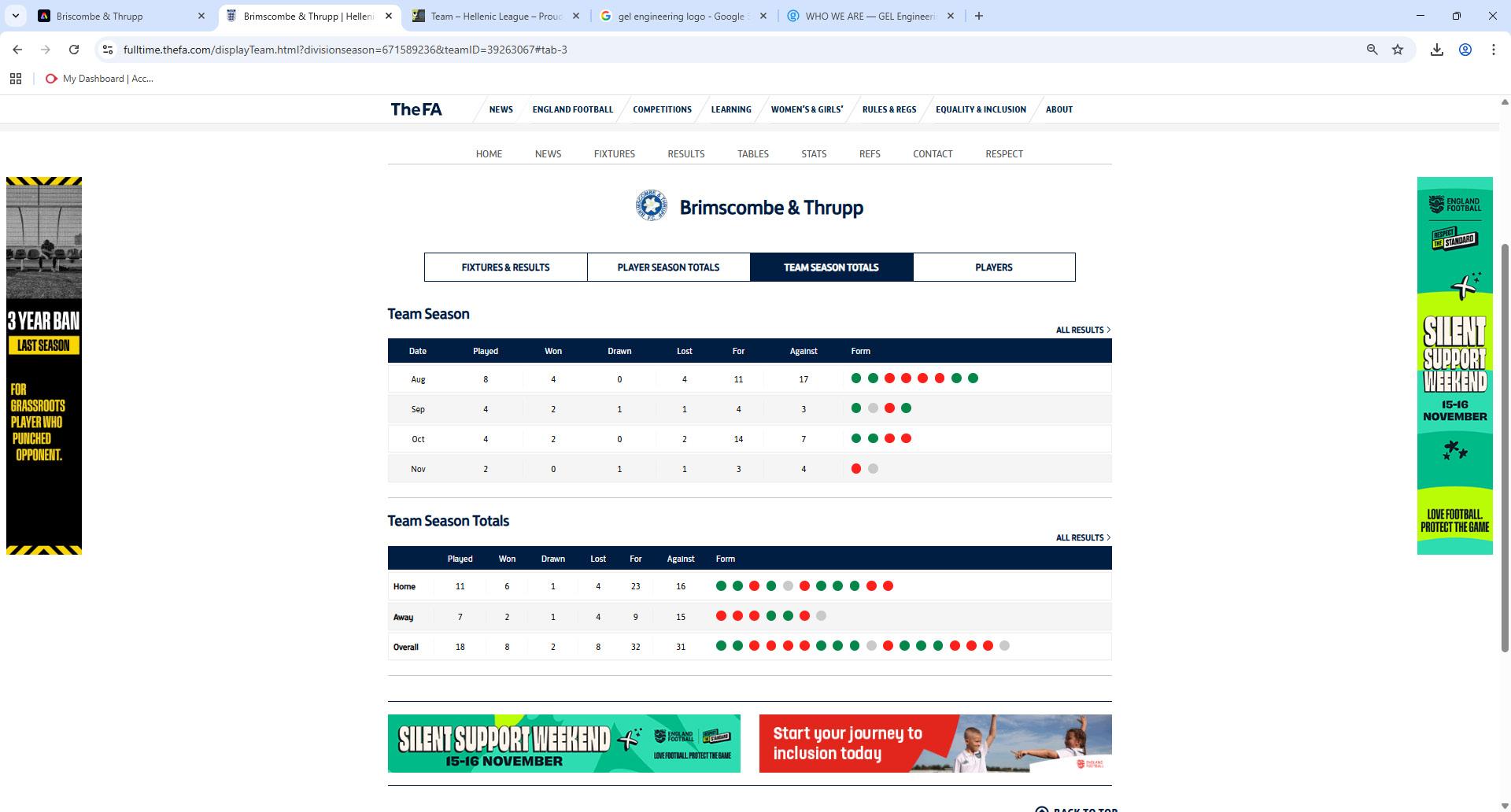Select the PLAYER SEASON TOTALS tab
The width and height of the screenshot is (1511, 812).
tap(668, 268)
